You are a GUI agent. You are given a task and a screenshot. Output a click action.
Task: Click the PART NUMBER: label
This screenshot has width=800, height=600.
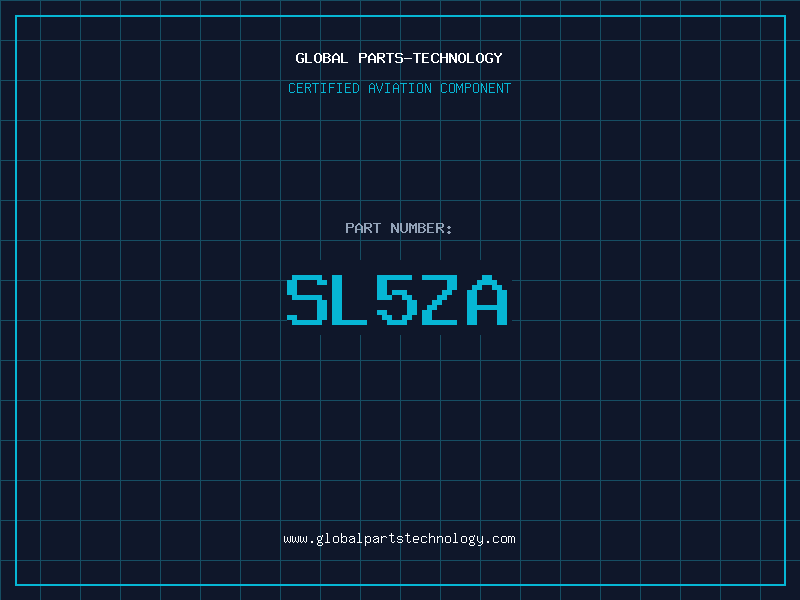[x=398, y=228]
